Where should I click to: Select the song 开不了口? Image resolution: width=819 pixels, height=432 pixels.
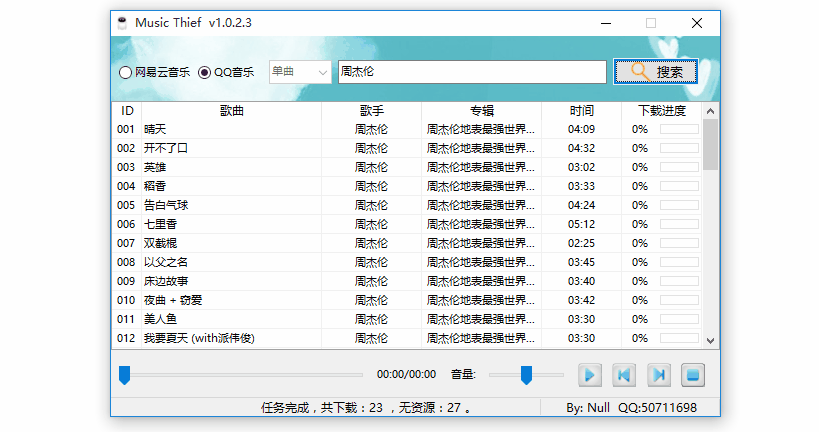(166, 148)
